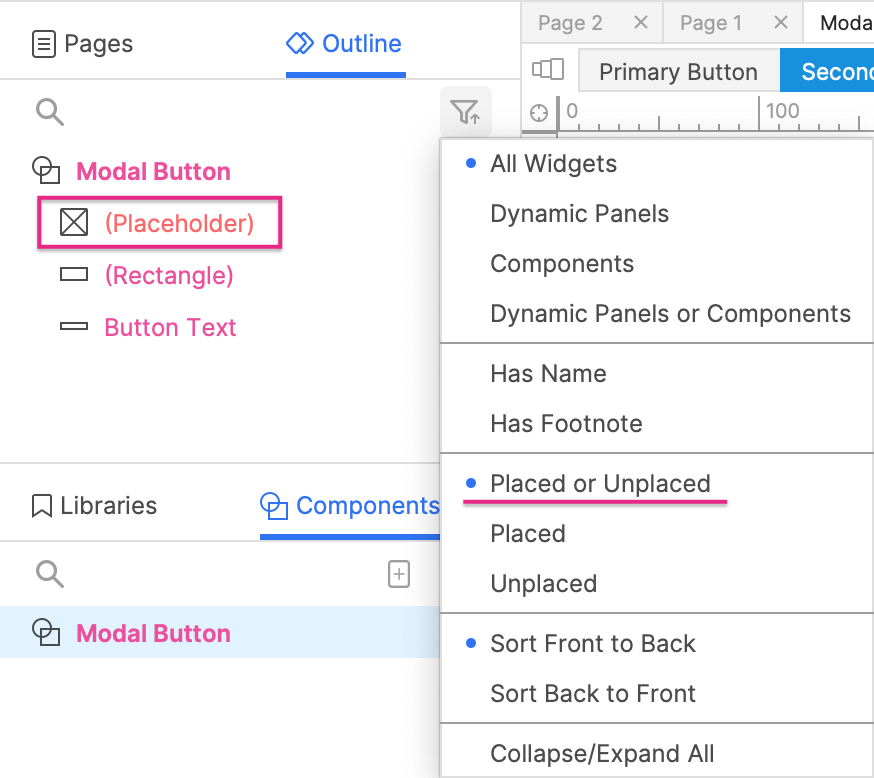Choose Collapse/Expand All in the menu

[602, 753]
